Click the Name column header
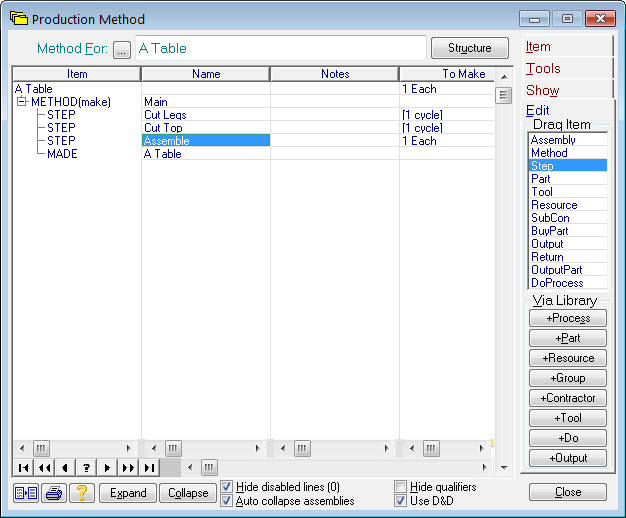 (206, 74)
